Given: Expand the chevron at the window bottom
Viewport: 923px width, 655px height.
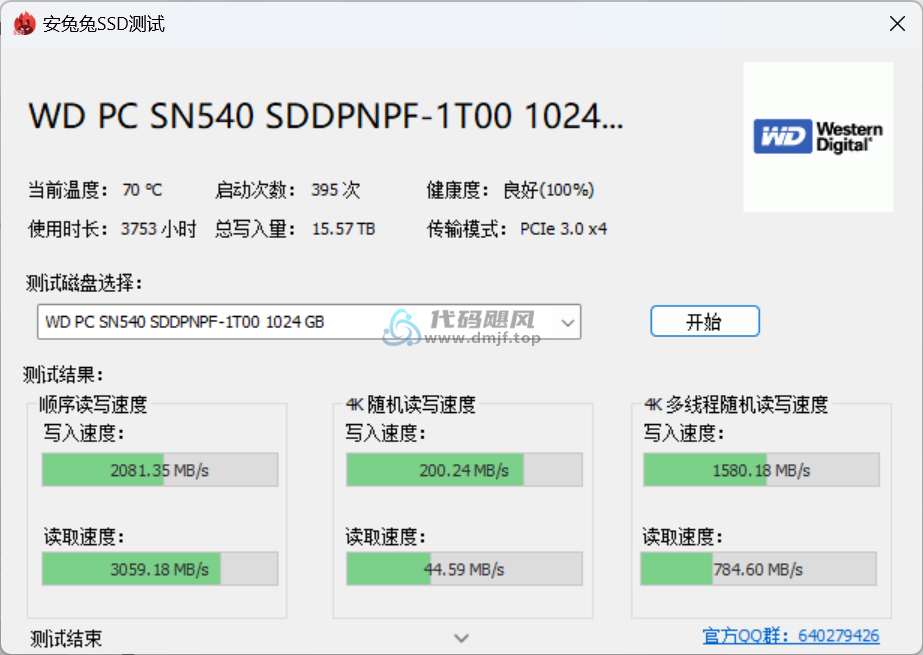Looking at the screenshot, I should tap(462, 638).
